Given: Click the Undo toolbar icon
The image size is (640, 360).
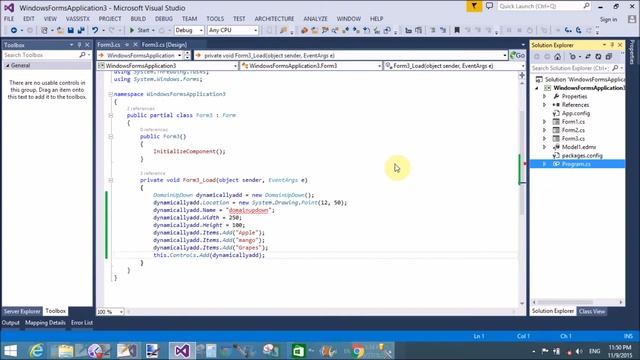Looking at the screenshot, I should [95, 30].
